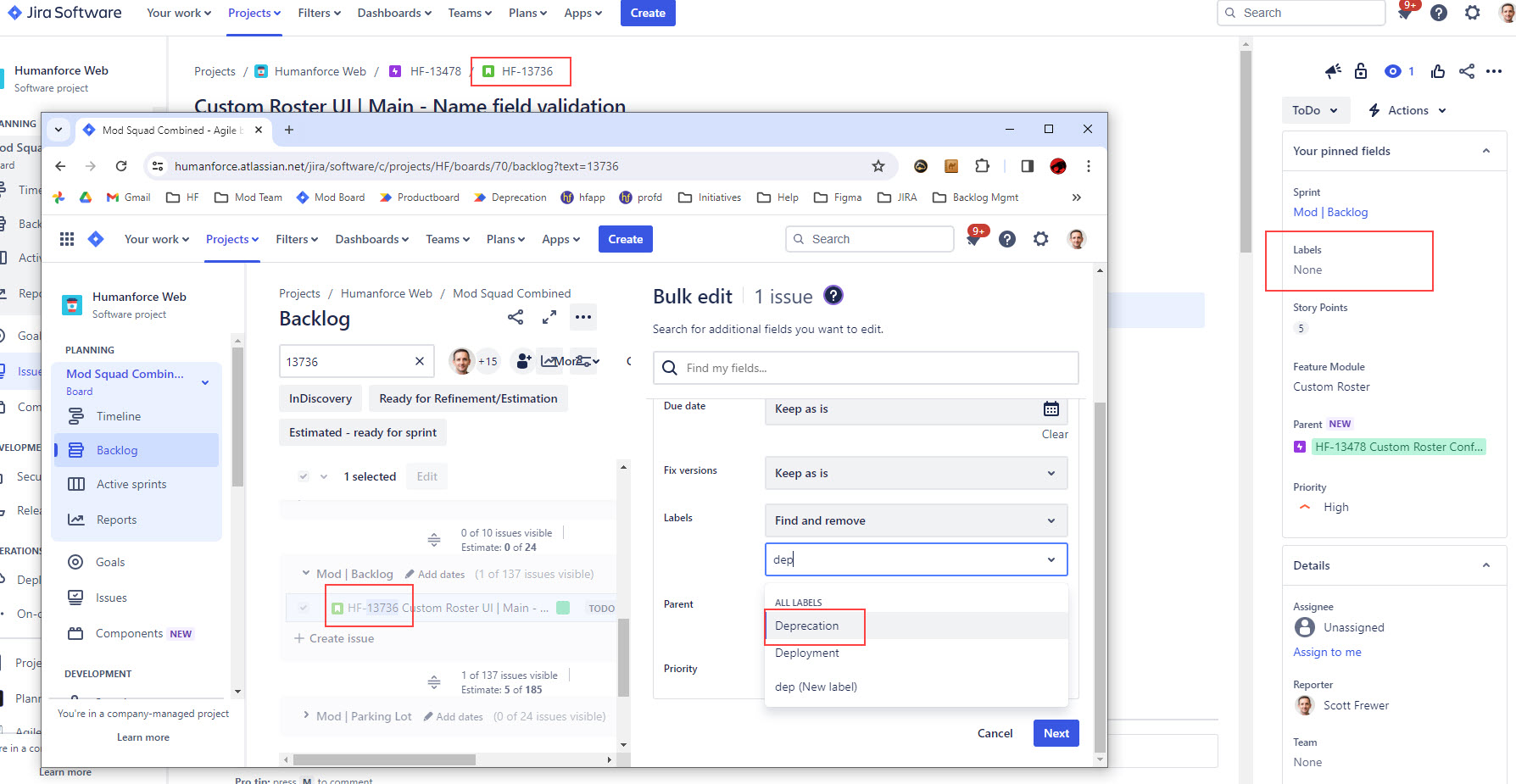Click the Next button
The height and width of the screenshot is (784, 1516).
tap(1056, 733)
